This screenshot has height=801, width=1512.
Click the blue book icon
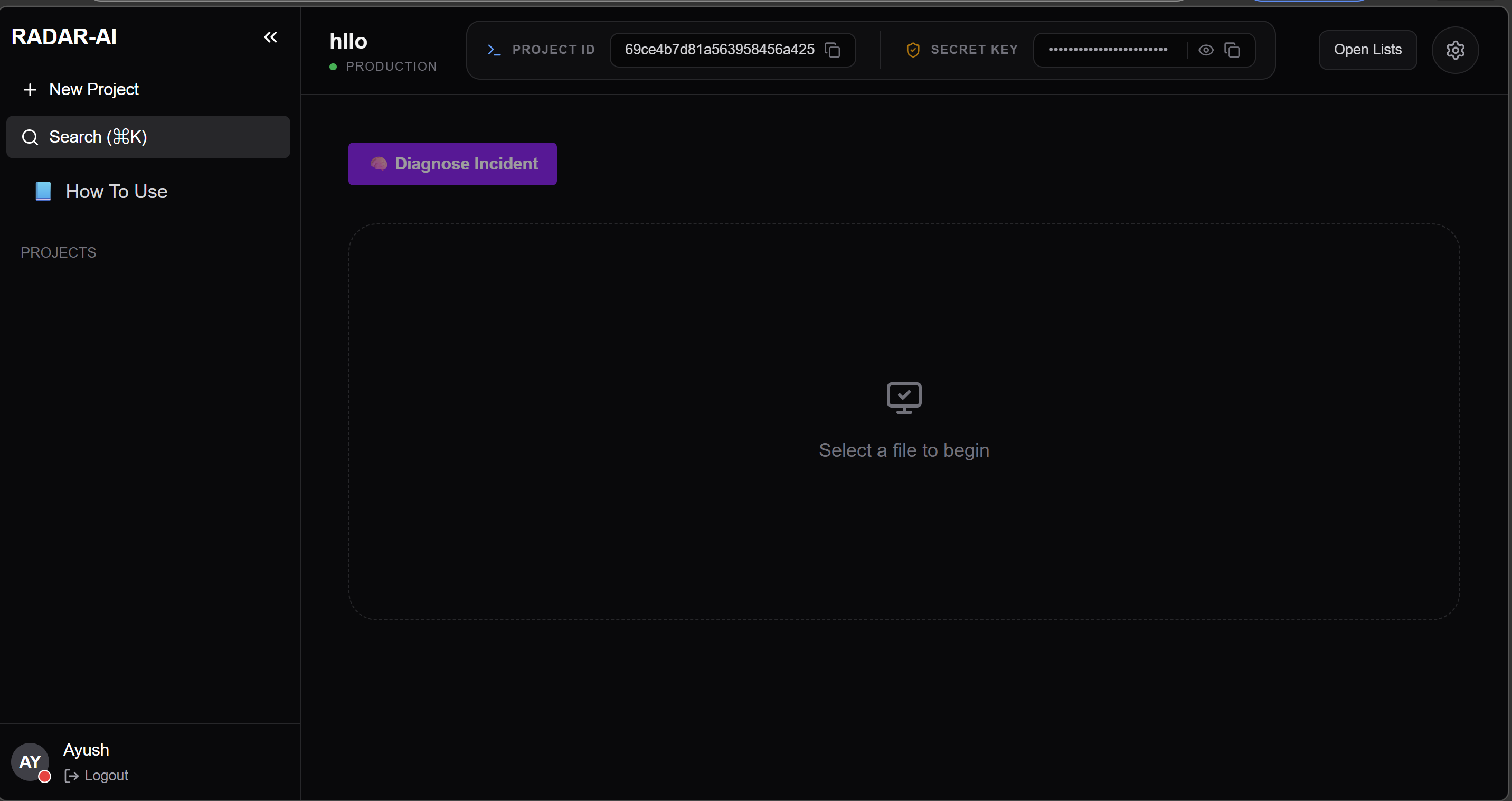(43, 192)
